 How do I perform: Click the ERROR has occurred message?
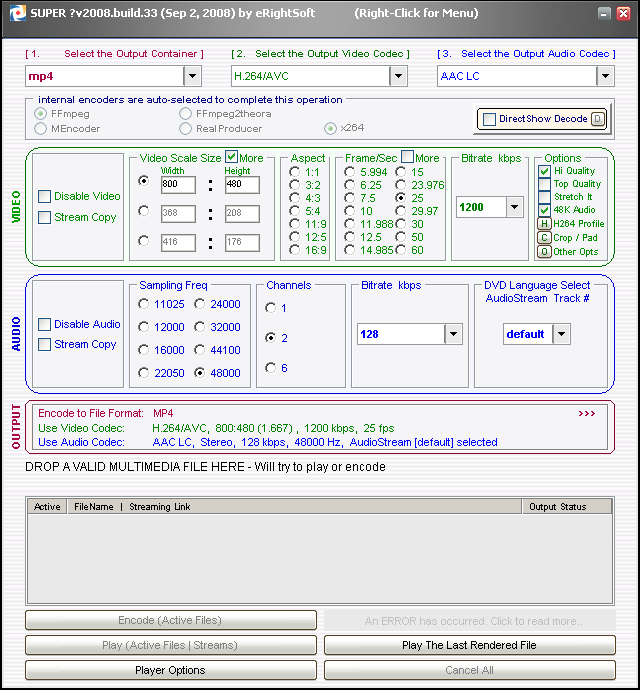coord(470,620)
